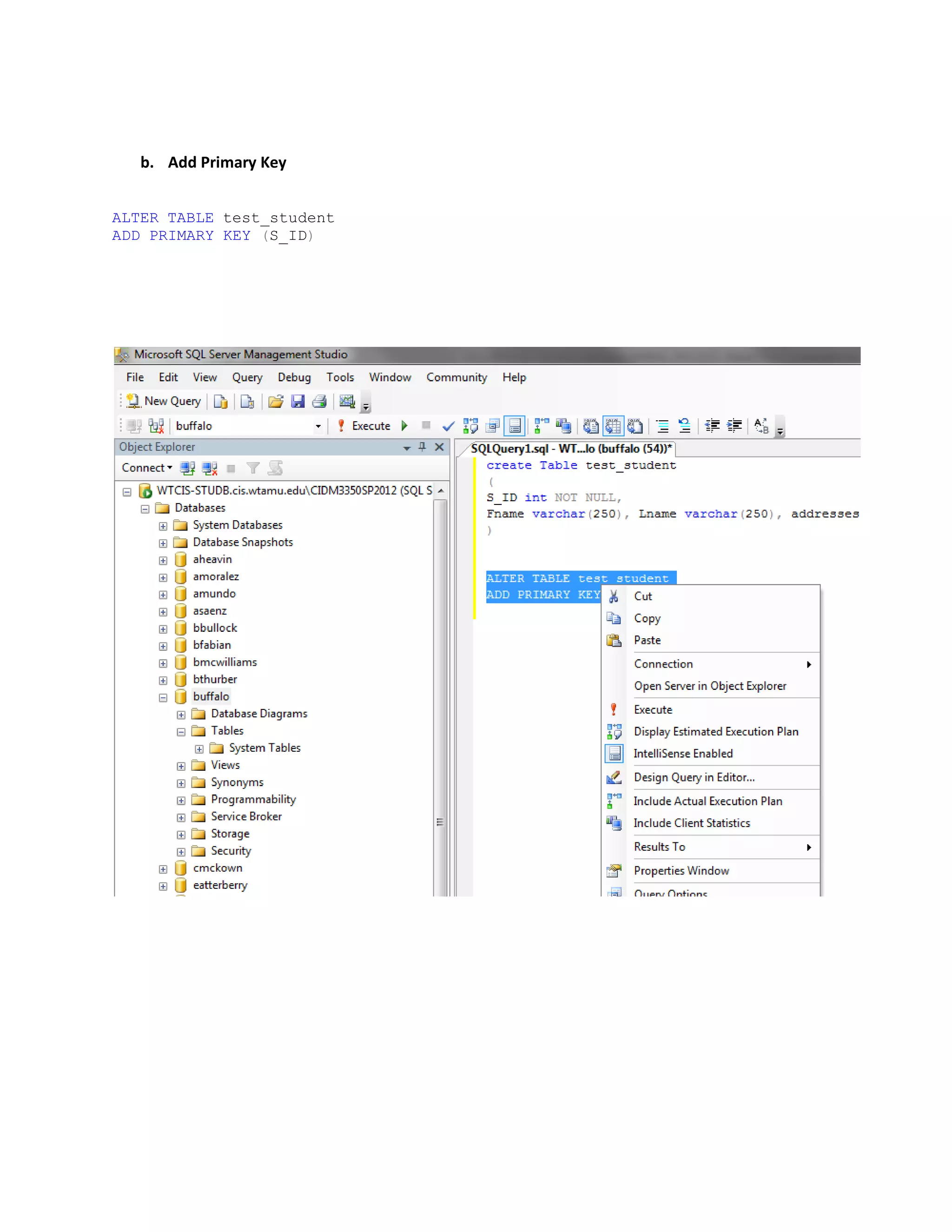Screen dimensions: 952x1232
Task: Expand the System Databases node
Action: click(x=163, y=526)
